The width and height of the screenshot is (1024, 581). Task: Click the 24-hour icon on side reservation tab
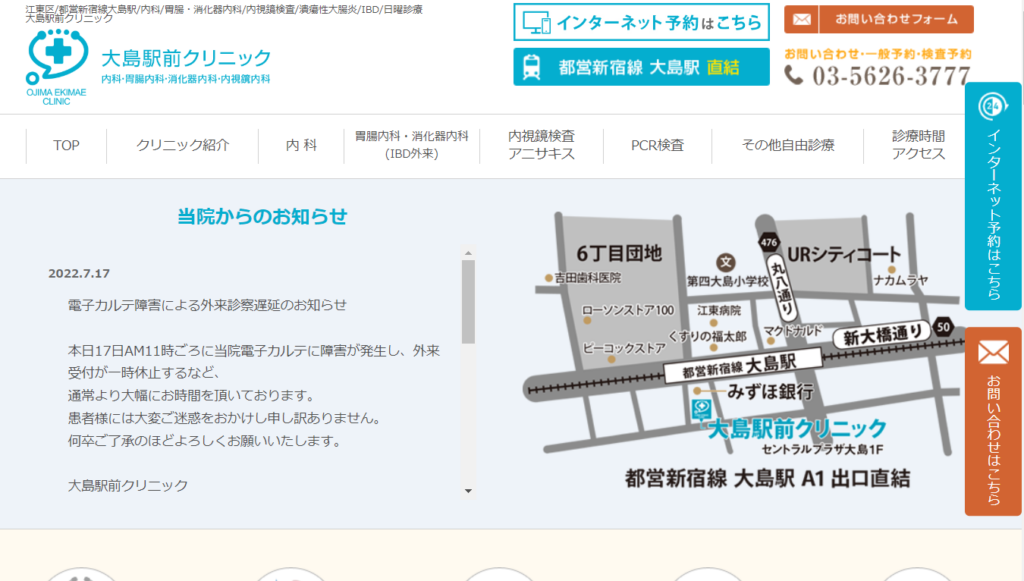[993, 106]
